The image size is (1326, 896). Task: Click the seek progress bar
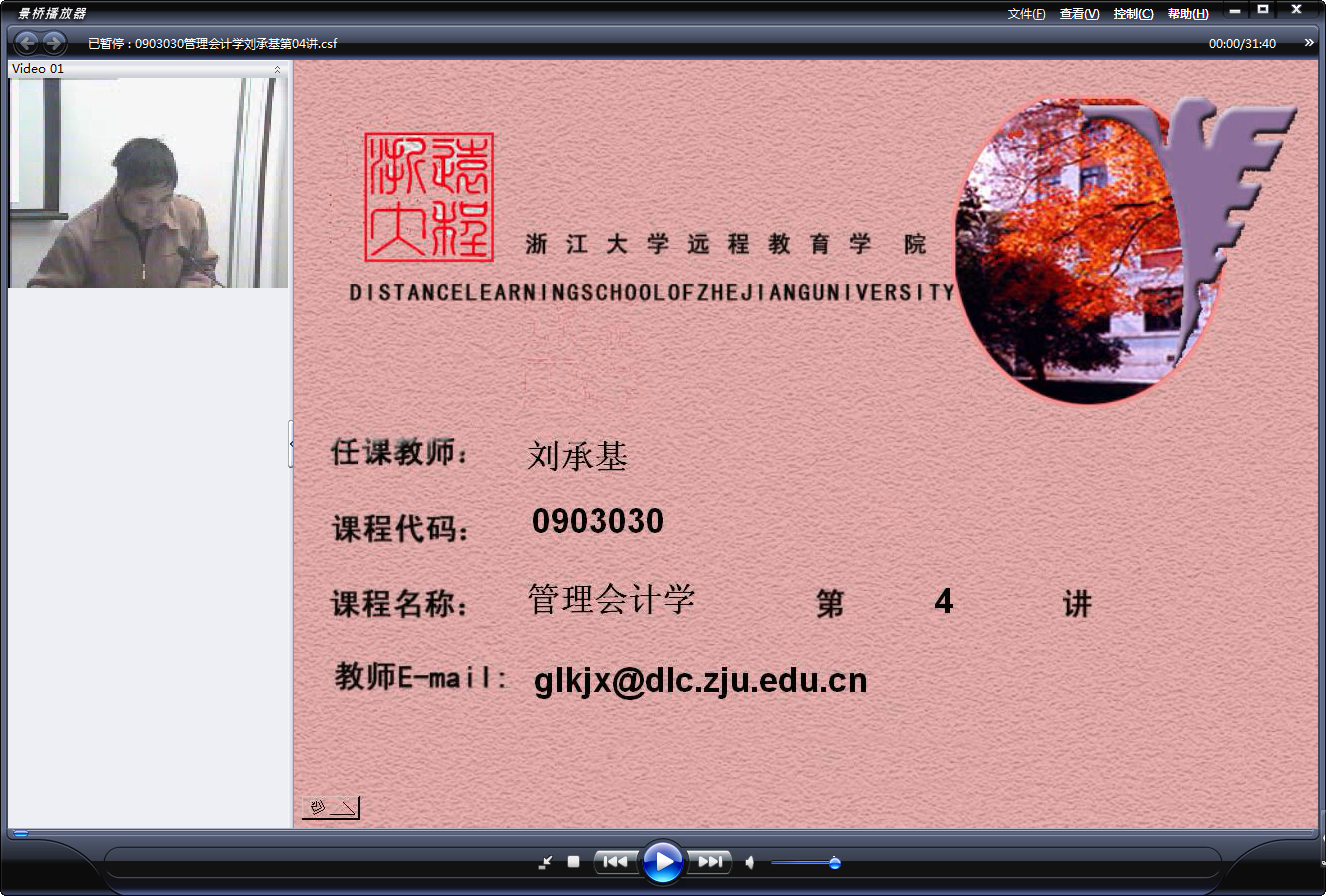663,833
